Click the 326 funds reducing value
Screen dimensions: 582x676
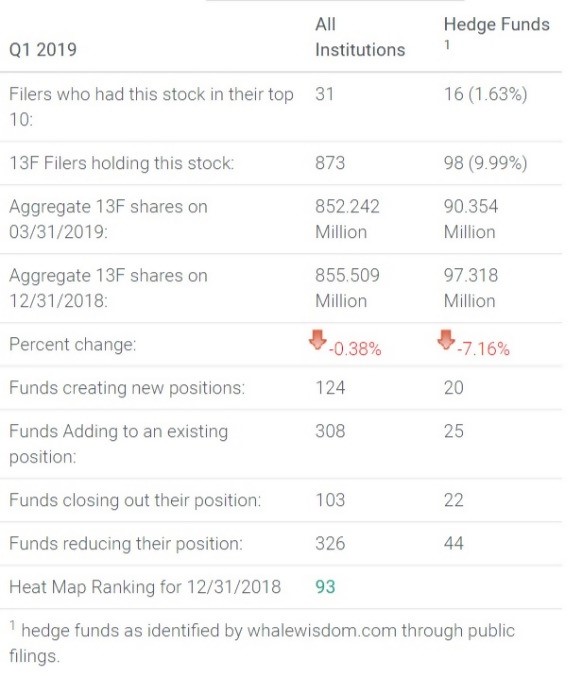[x=330, y=543]
